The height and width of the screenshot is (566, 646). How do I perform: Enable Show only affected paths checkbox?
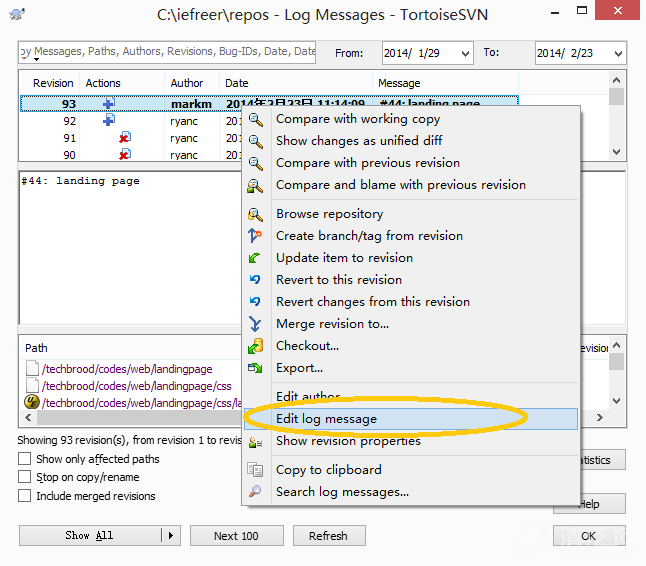[x=24, y=459]
